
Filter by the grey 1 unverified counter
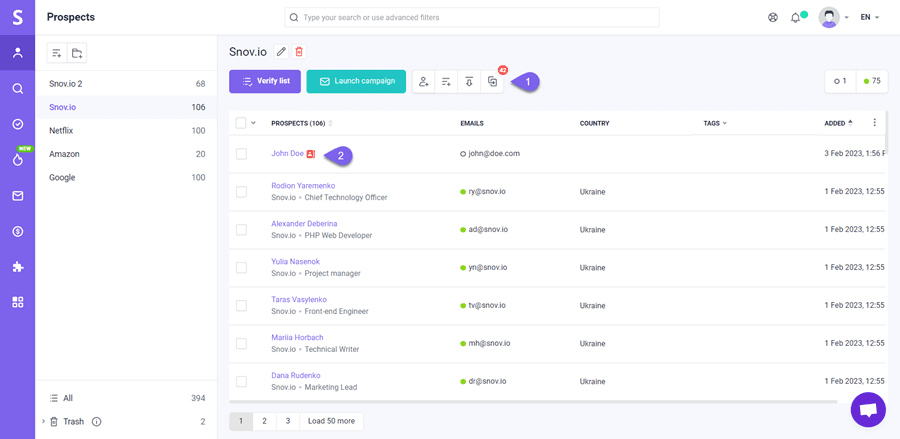840,81
